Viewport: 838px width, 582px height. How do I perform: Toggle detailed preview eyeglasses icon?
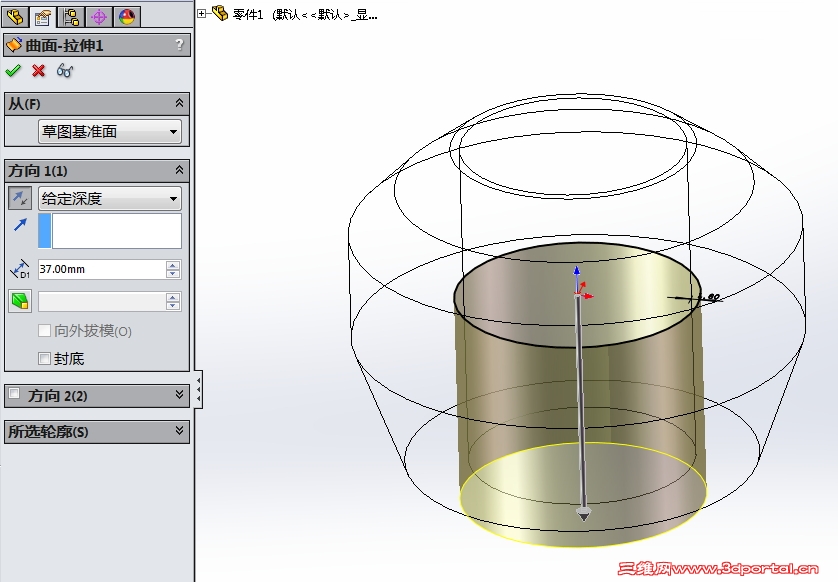(65, 70)
